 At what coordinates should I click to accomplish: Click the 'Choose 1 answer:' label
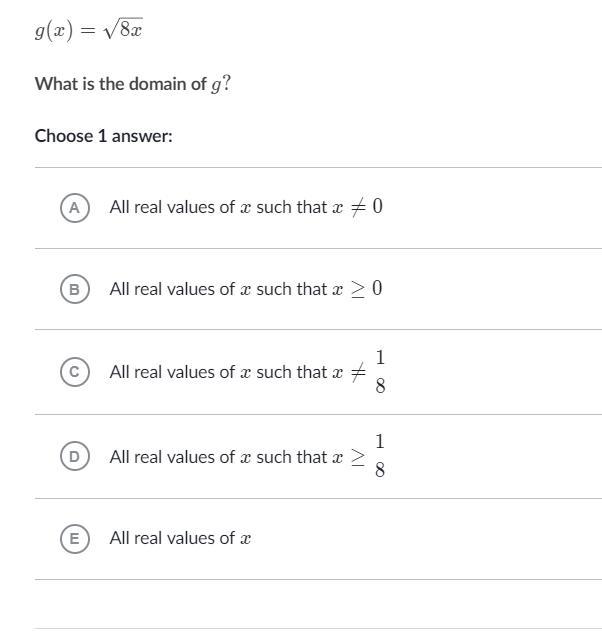pyautogui.click(x=104, y=135)
